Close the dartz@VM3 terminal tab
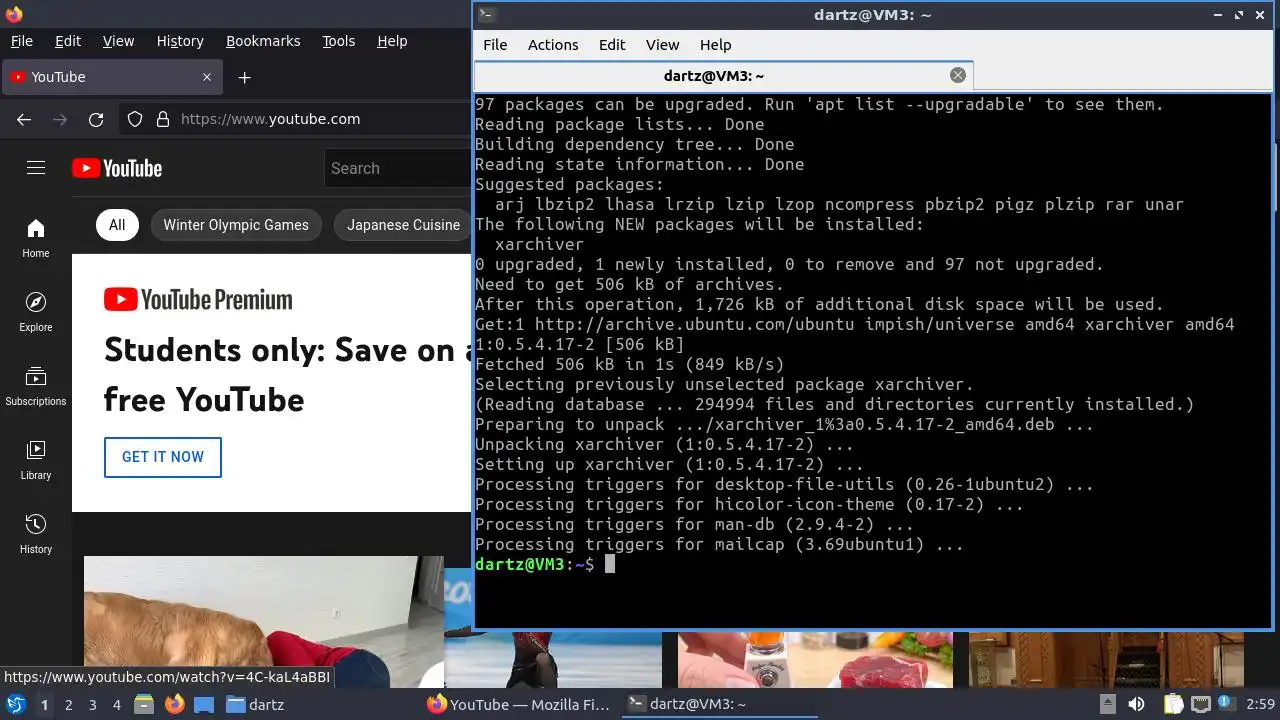 [957, 75]
